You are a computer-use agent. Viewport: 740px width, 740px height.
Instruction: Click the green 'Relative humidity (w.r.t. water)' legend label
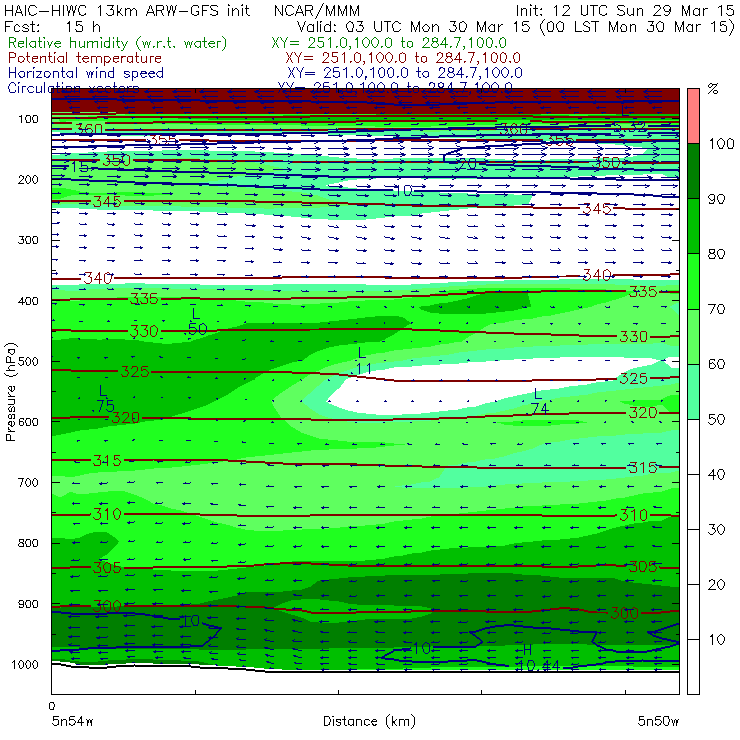(118, 43)
